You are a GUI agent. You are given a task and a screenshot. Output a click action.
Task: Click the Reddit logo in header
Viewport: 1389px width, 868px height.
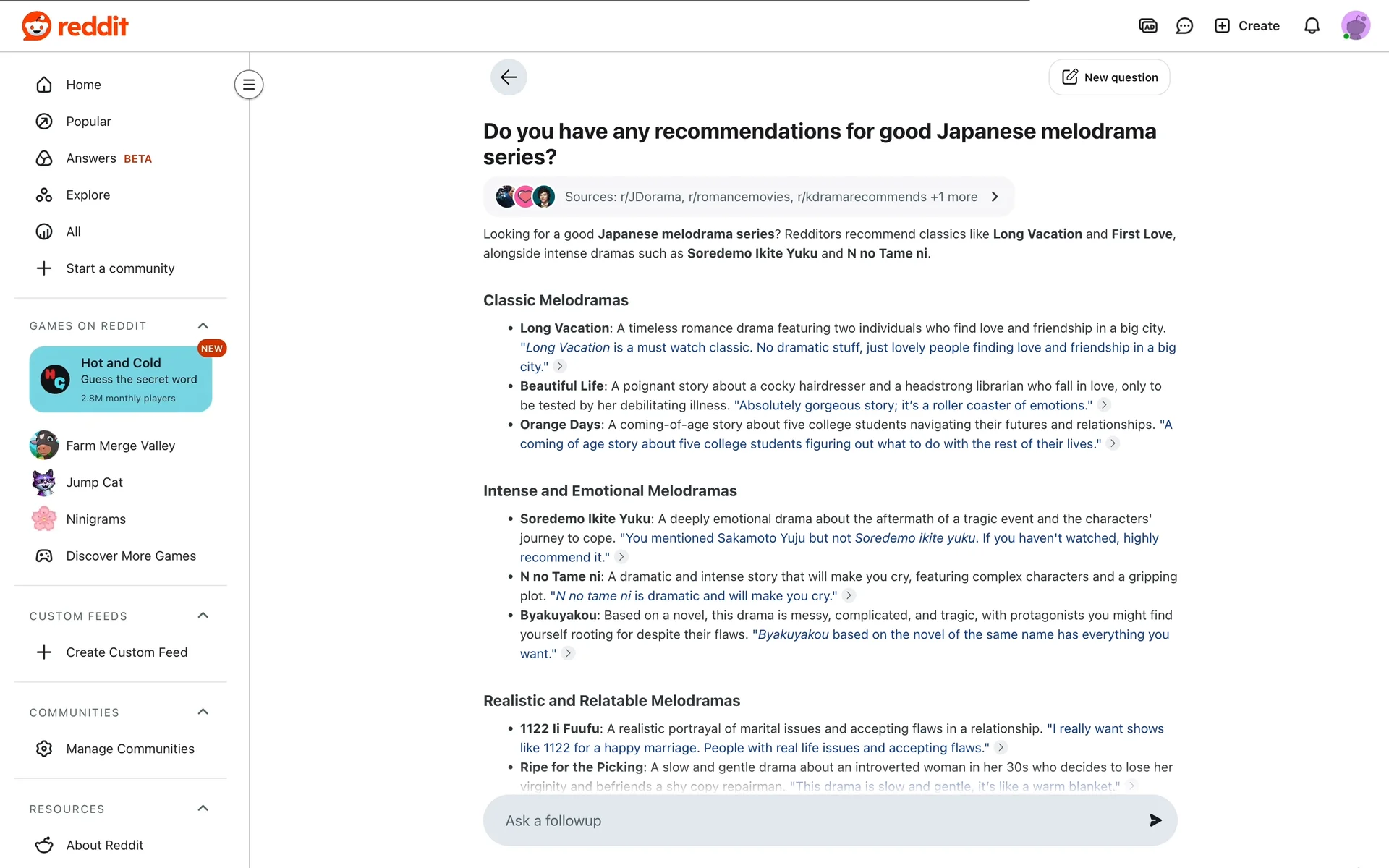pyautogui.click(x=75, y=26)
